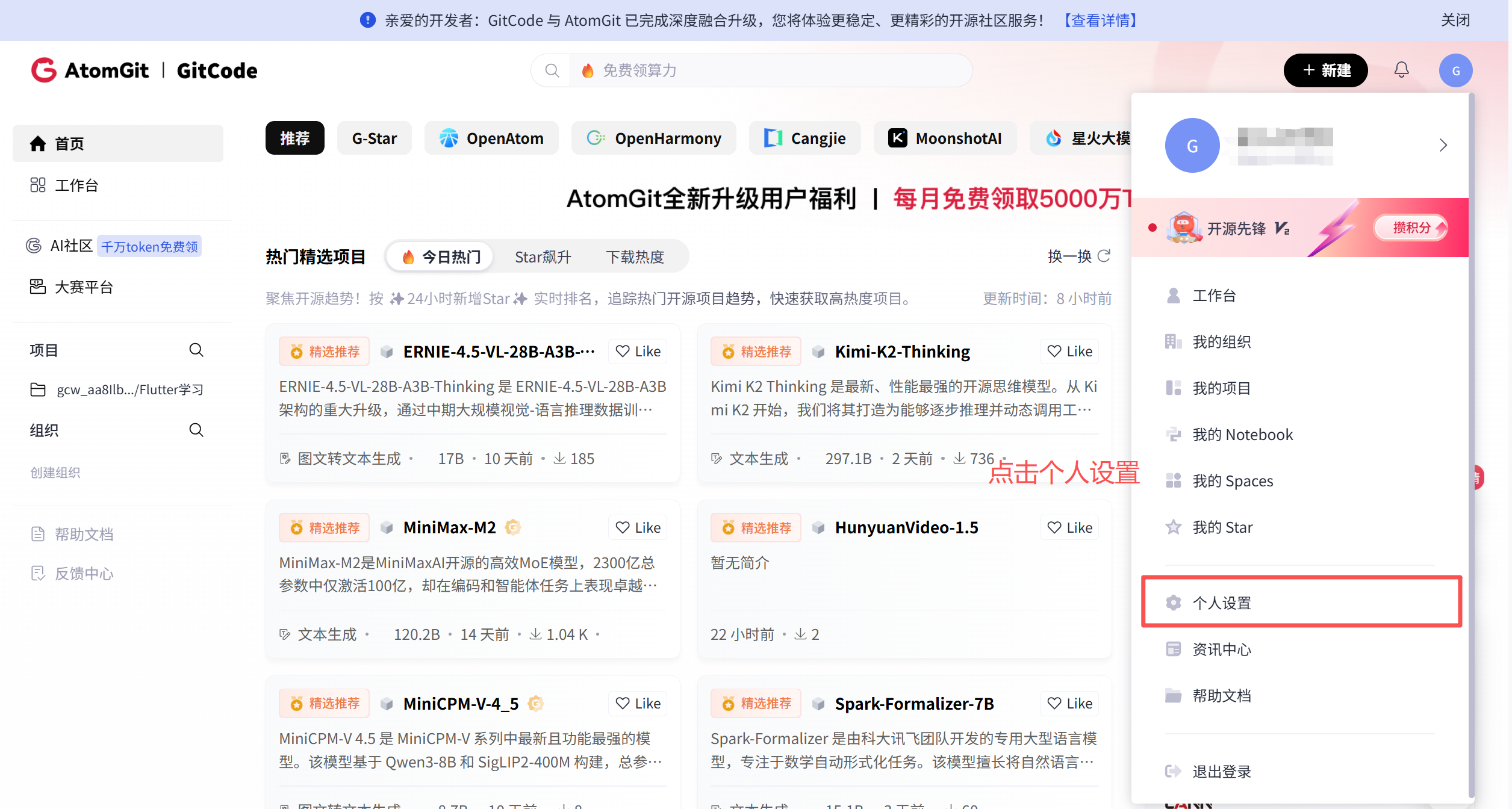The width and height of the screenshot is (1512, 809).
Task: Switch to the Star飙升 tab
Action: [x=543, y=257]
